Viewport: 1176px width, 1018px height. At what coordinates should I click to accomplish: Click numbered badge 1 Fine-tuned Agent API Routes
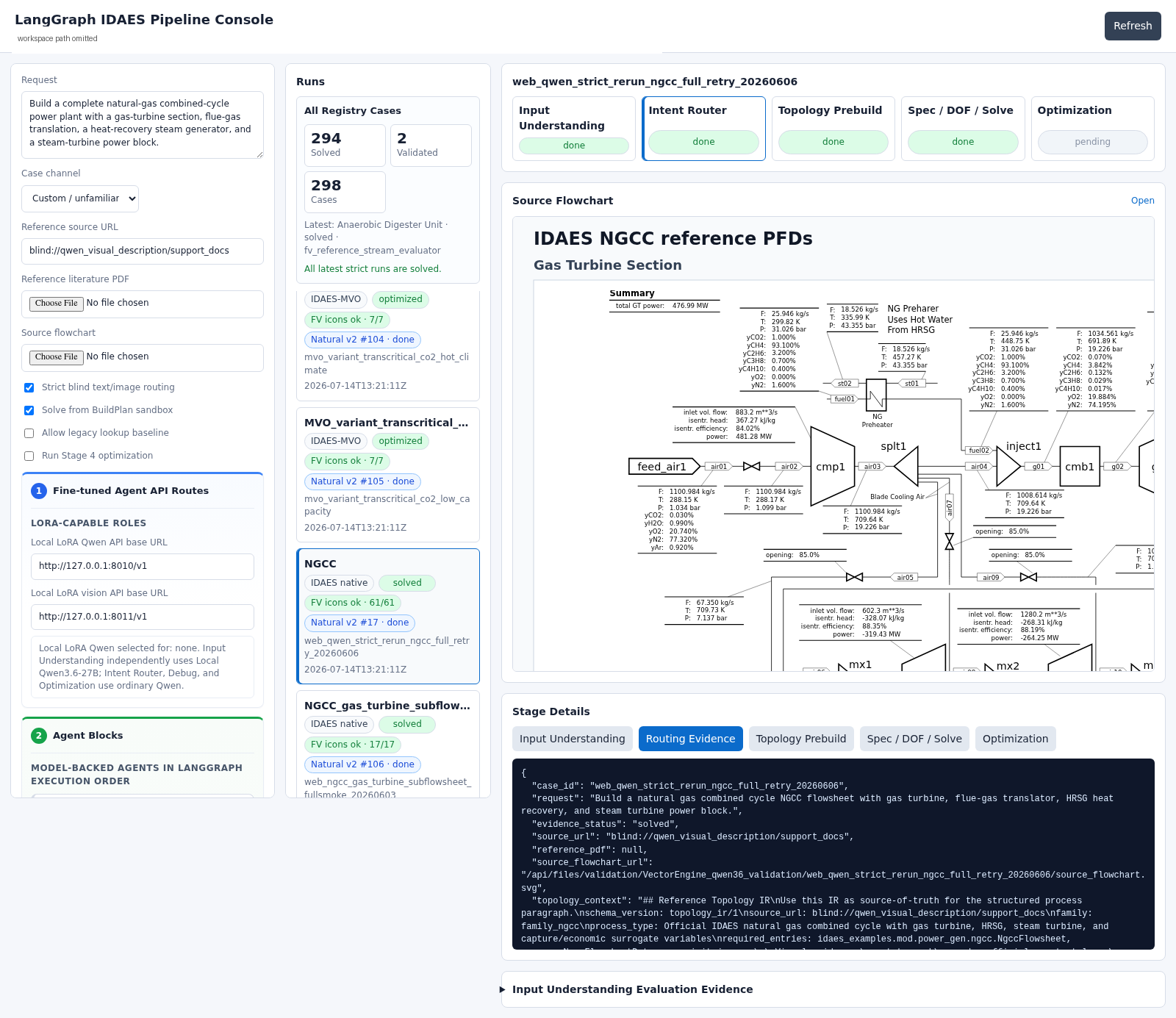39,491
